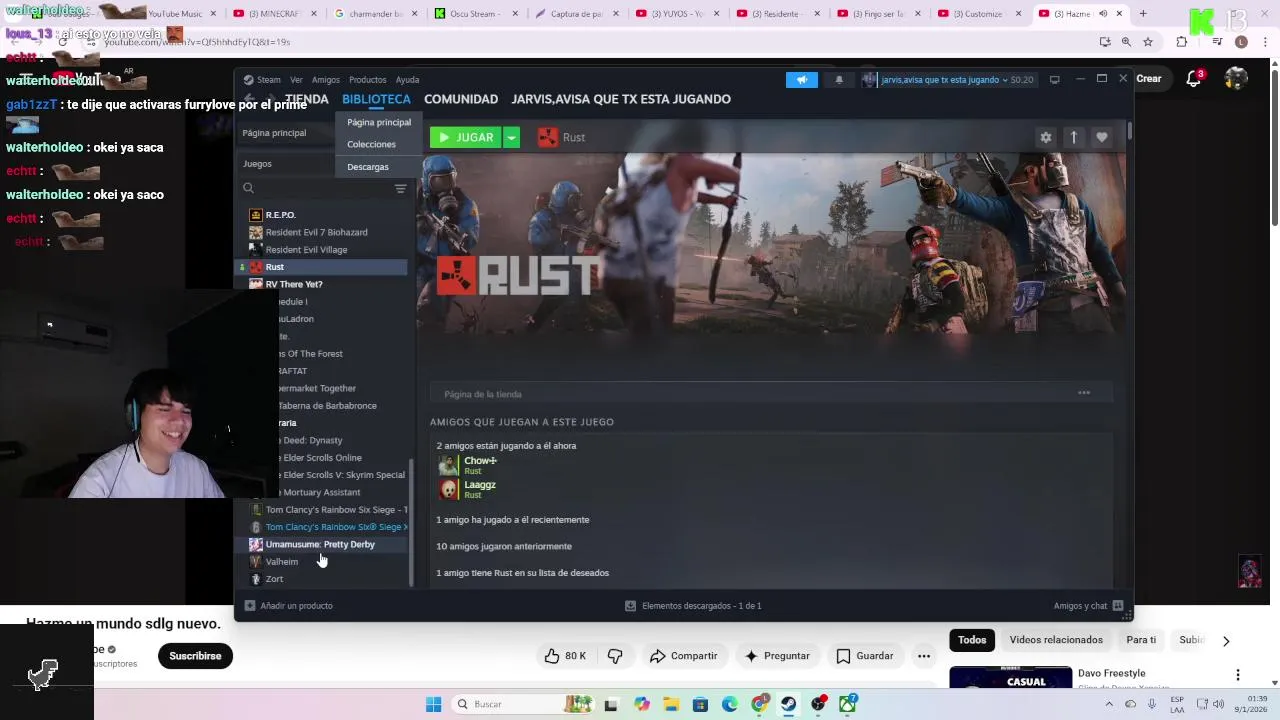The height and width of the screenshot is (720, 1280).
Task: Dislike the YouTube video thumbs-down icon
Action: click(615, 656)
